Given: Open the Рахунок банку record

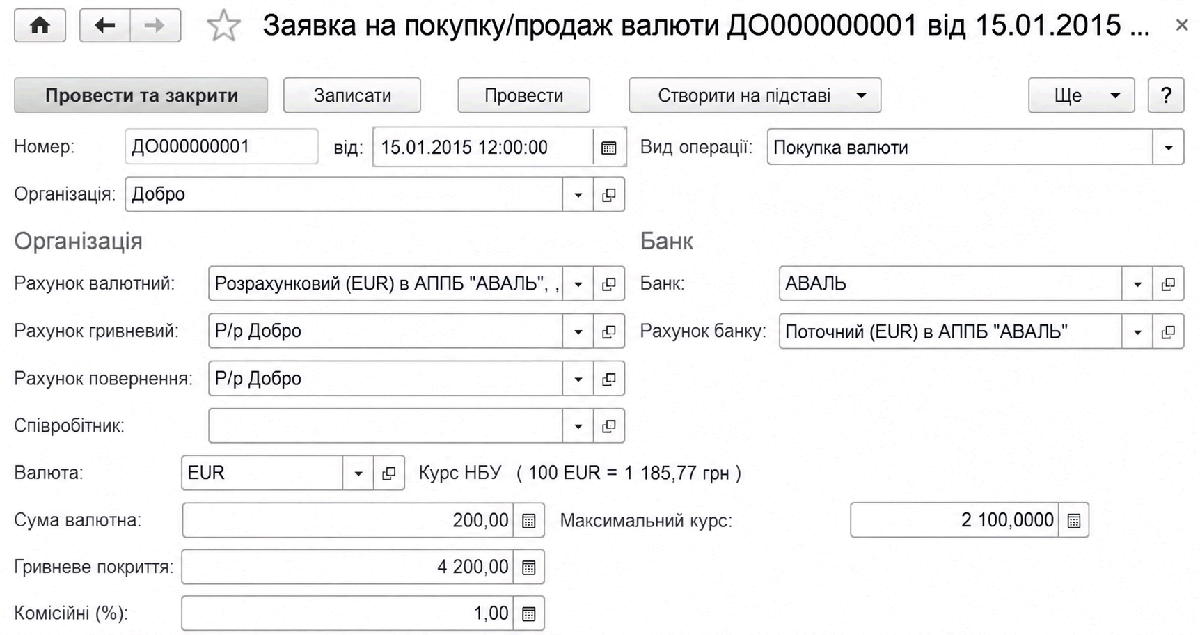Looking at the screenshot, I should tap(1168, 331).
